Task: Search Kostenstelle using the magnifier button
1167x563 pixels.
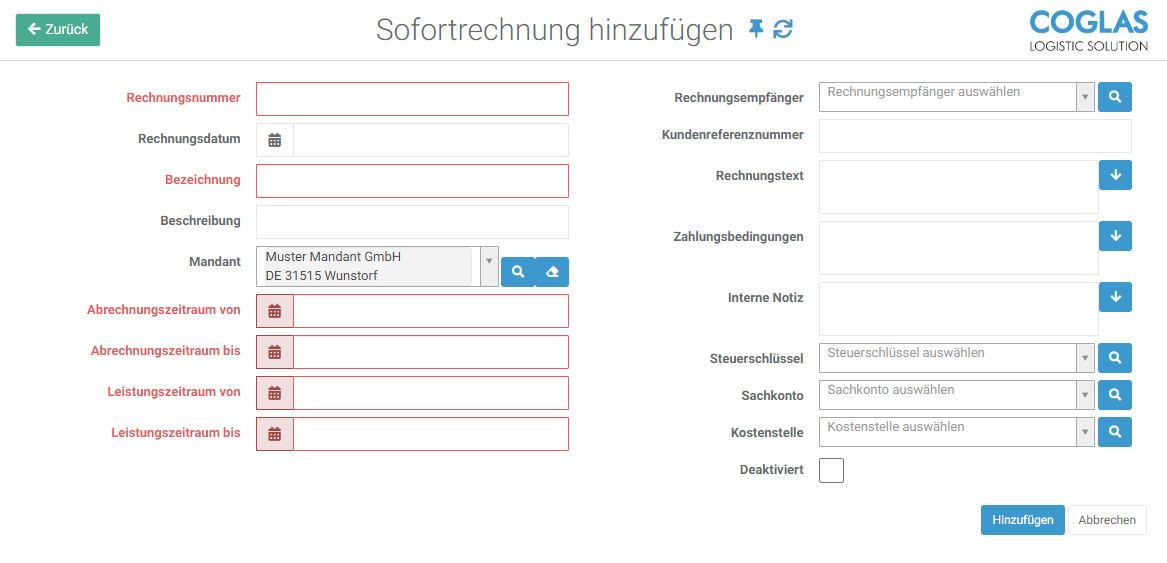Action: coord(1115,432)
